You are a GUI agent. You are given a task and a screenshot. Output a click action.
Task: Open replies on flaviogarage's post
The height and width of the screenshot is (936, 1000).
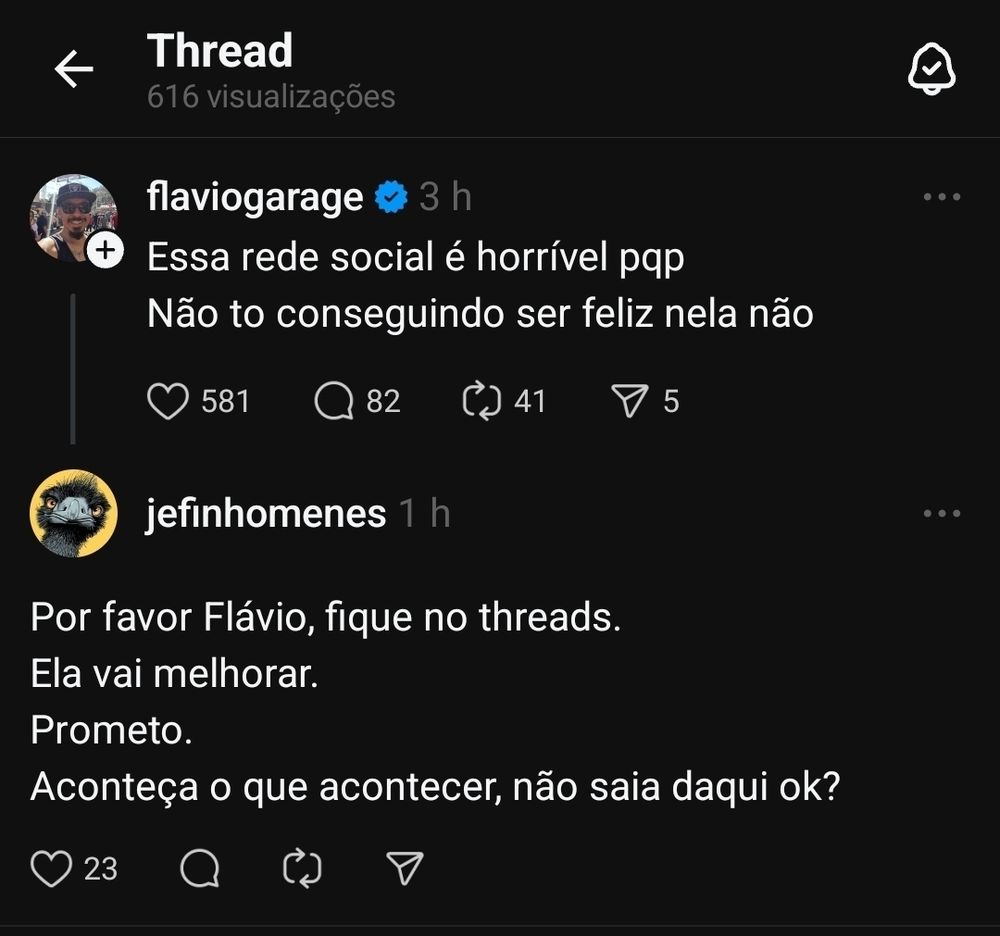coord(334,401)
